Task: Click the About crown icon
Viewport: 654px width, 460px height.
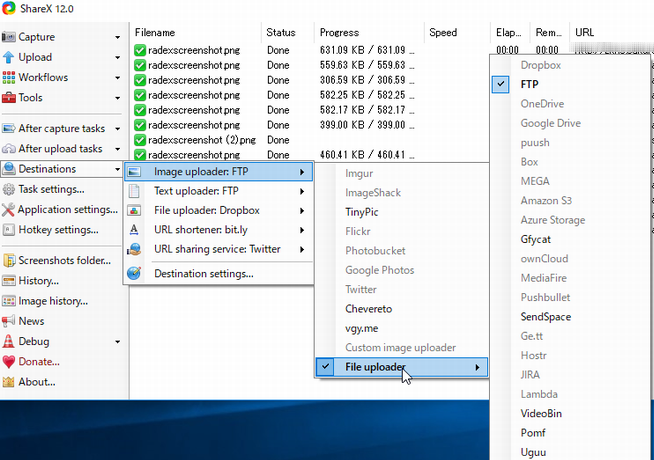Action: (9, 382)
